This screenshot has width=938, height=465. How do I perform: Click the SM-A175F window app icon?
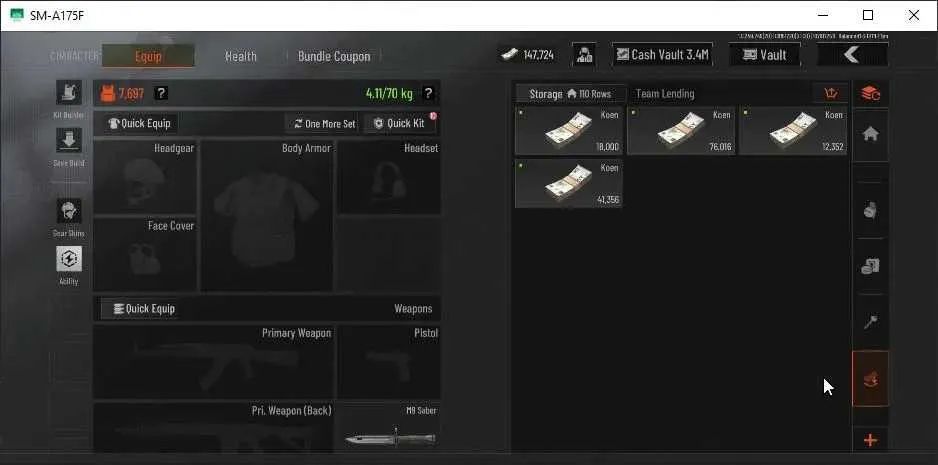click(17, 16)
